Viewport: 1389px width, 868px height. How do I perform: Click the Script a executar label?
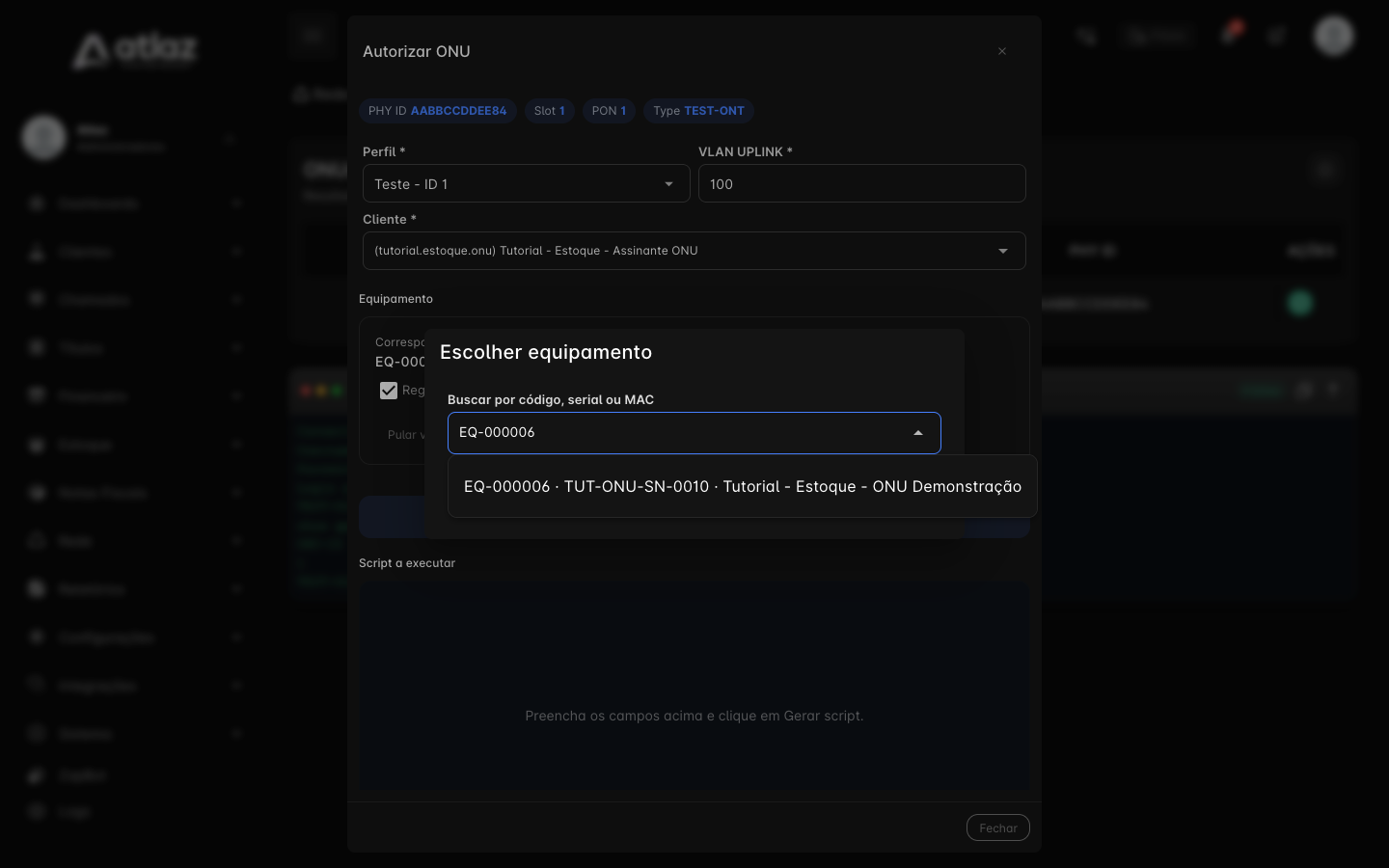tap(407, 563)
